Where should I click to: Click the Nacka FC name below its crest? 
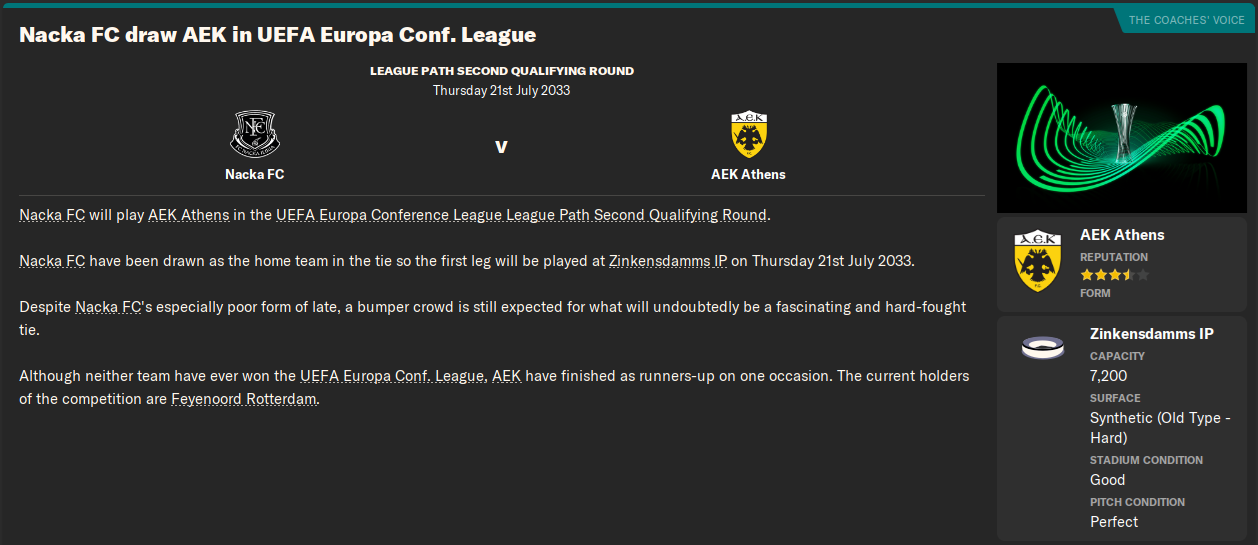[x=254, y=174]
